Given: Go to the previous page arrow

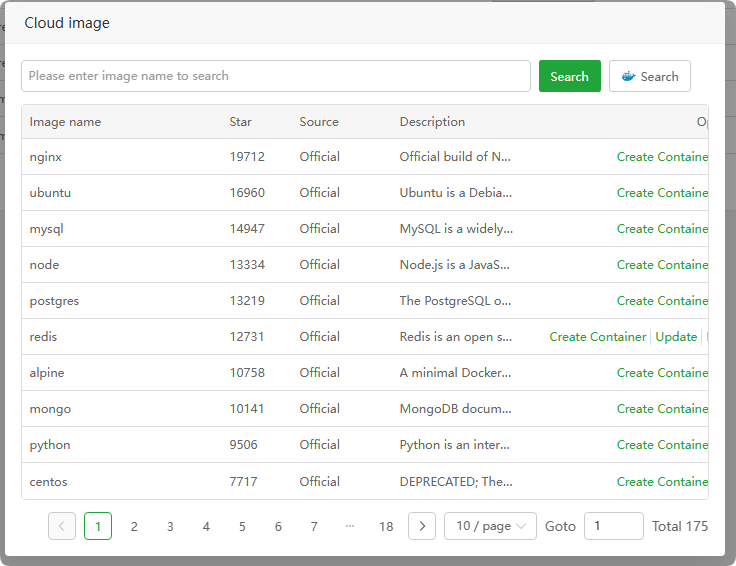Looking at the screenshot, I should point(62,526).
